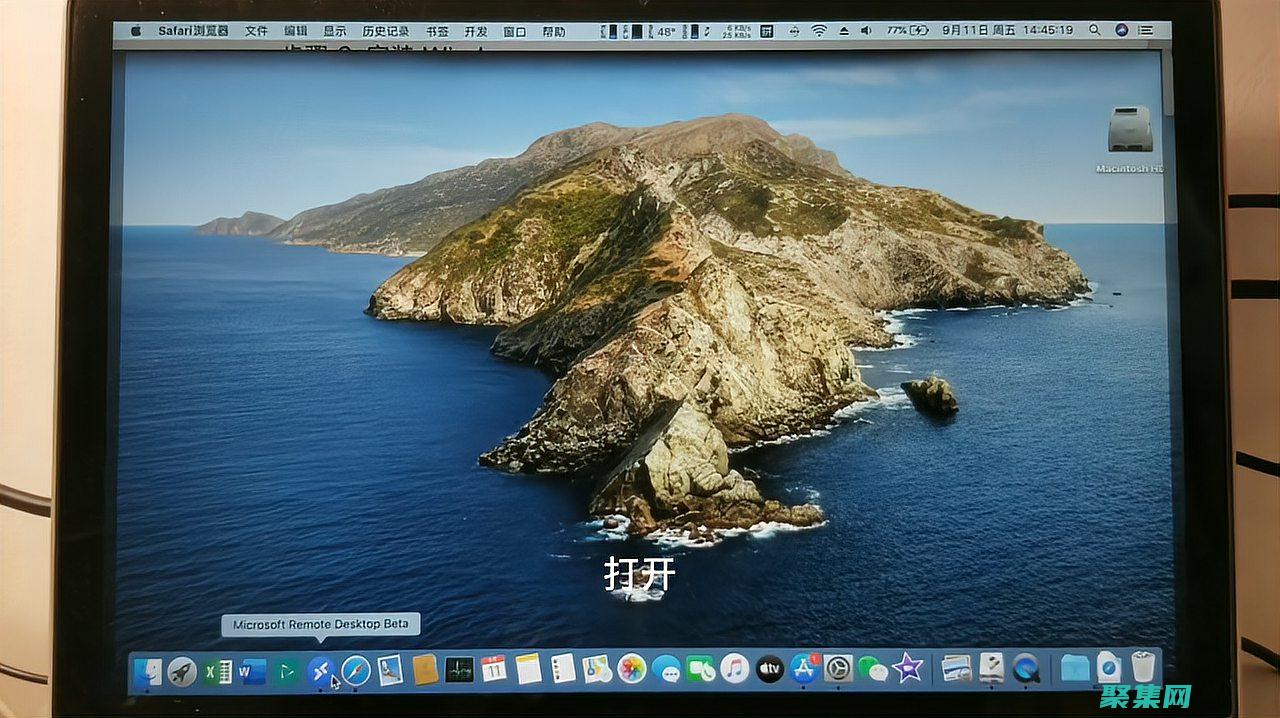Open the Apple TV app
This screenshot has width=1280, height=718.
770,668
